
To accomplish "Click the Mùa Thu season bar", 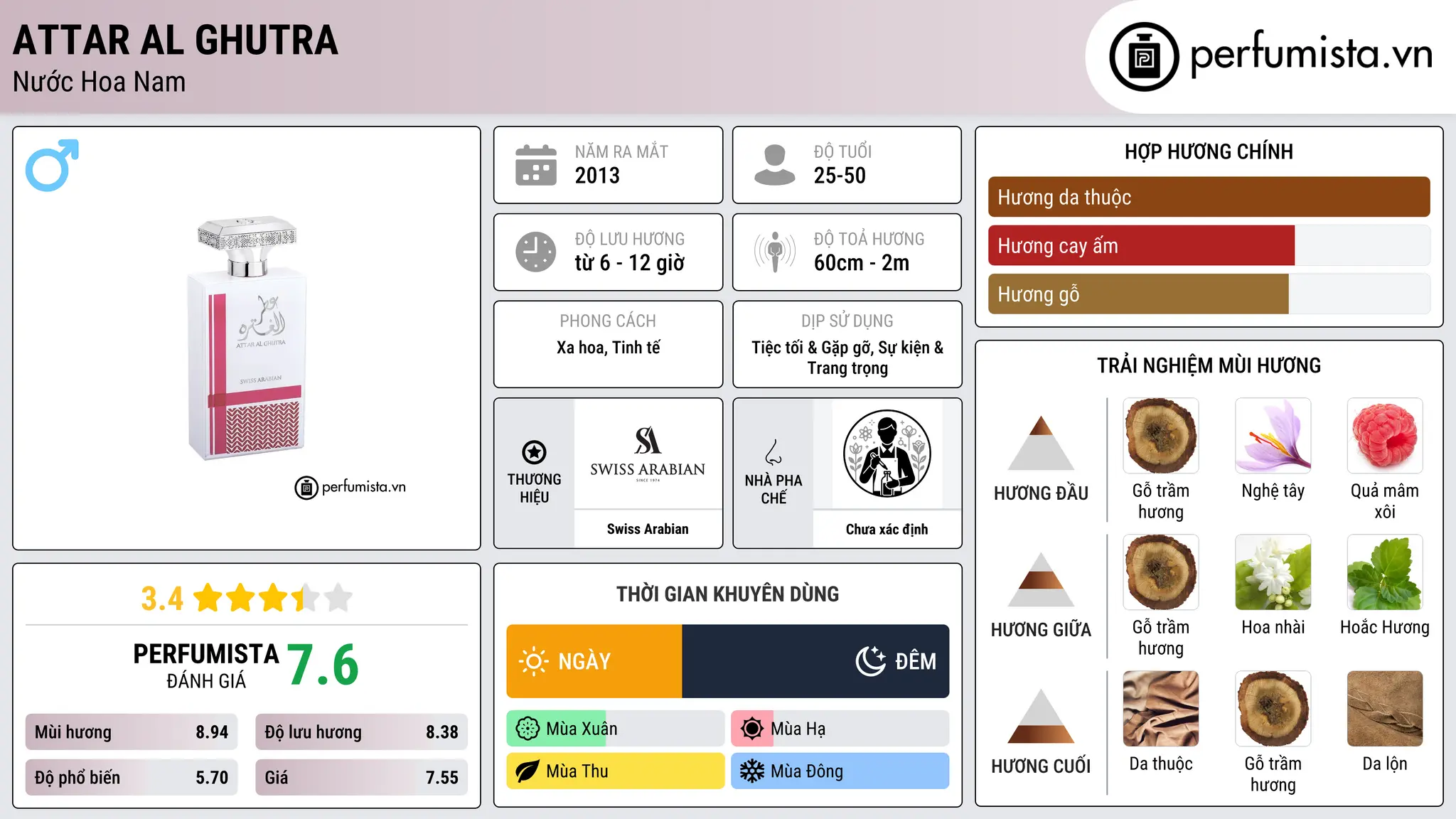I will [x=615, y=771].
